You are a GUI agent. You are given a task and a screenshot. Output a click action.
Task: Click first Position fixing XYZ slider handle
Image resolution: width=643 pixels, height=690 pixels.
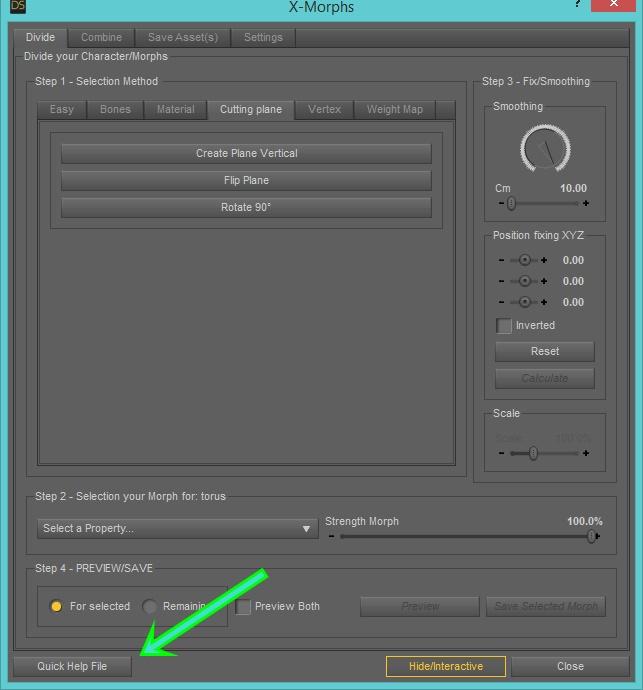(524, 260)
